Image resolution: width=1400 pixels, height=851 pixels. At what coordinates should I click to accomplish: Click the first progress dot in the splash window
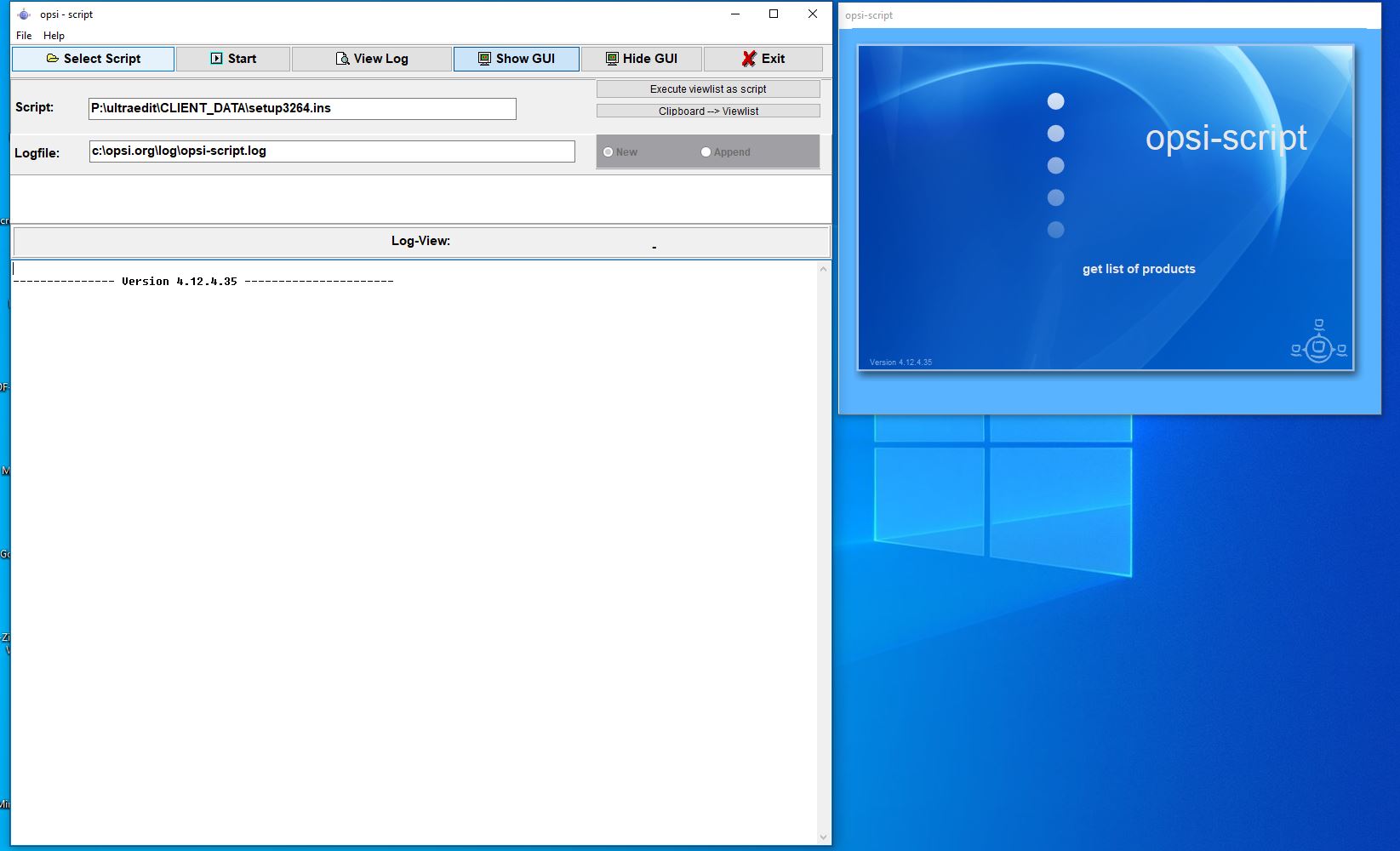[1056, 101]
